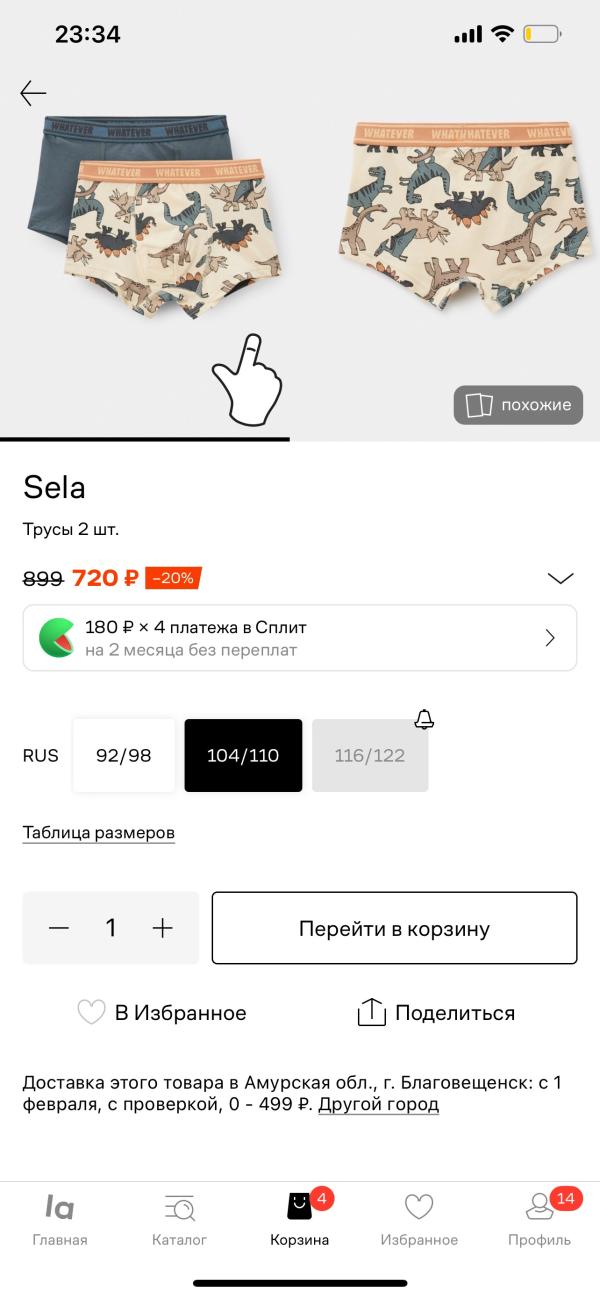Tap Перейти в корзину button
The height and width of the screenshot is (1297, 600).
[x=394, y=928]
